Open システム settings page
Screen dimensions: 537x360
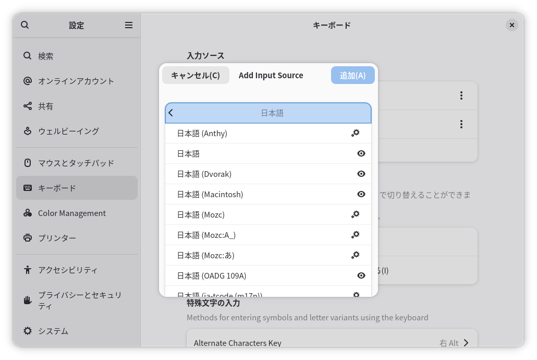pos(77,331)
